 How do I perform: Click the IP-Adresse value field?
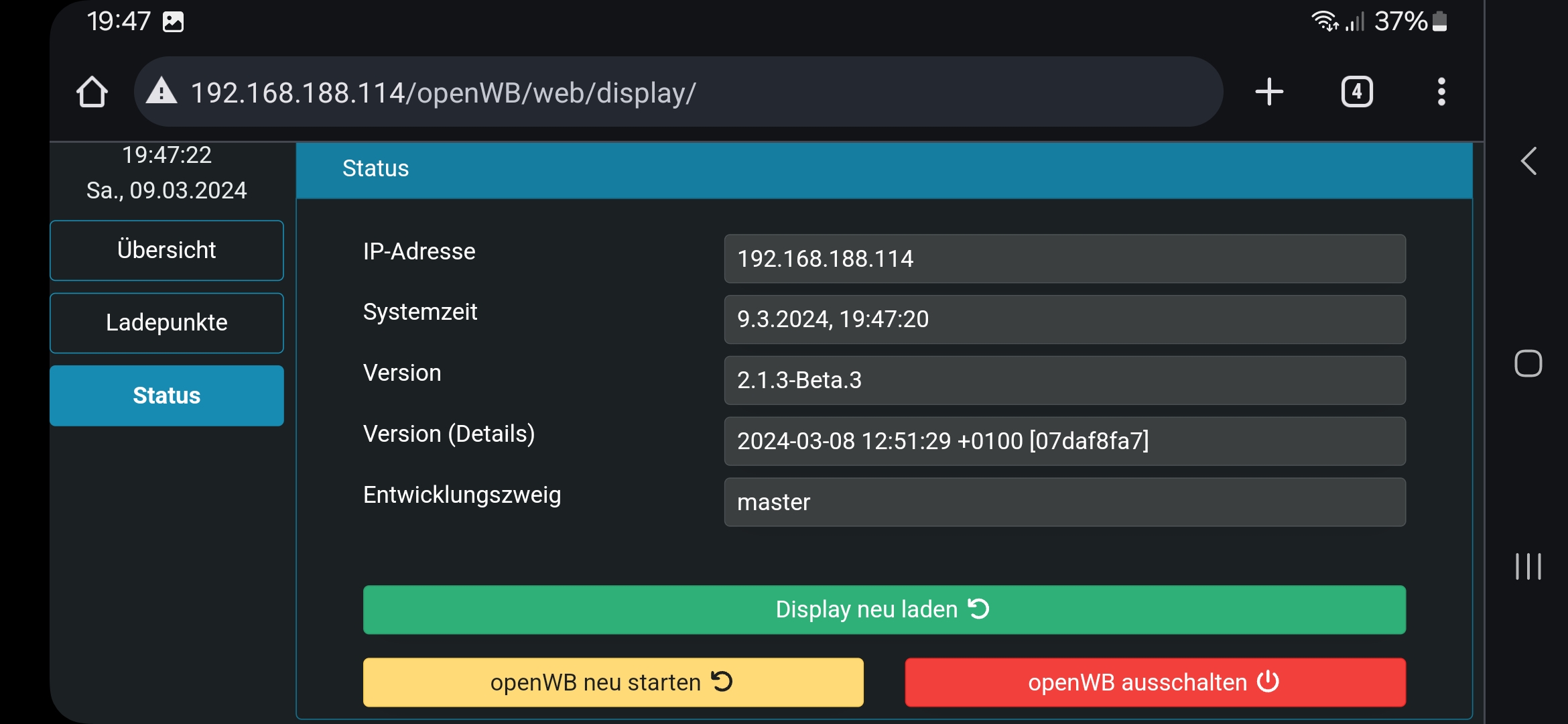coord(1064,258)
